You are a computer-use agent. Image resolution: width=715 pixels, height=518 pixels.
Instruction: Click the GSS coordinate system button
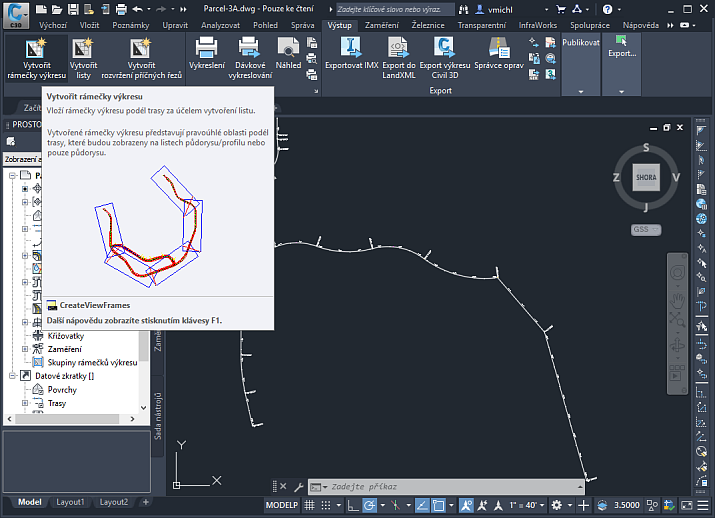pyautogui.click(x=645, y=229)
